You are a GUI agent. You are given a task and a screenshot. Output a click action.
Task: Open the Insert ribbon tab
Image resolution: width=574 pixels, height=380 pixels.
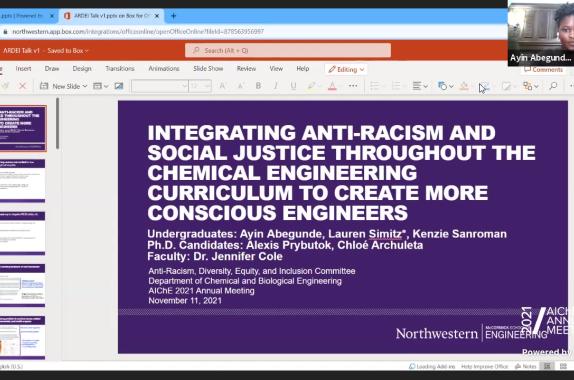click(23, 68)
